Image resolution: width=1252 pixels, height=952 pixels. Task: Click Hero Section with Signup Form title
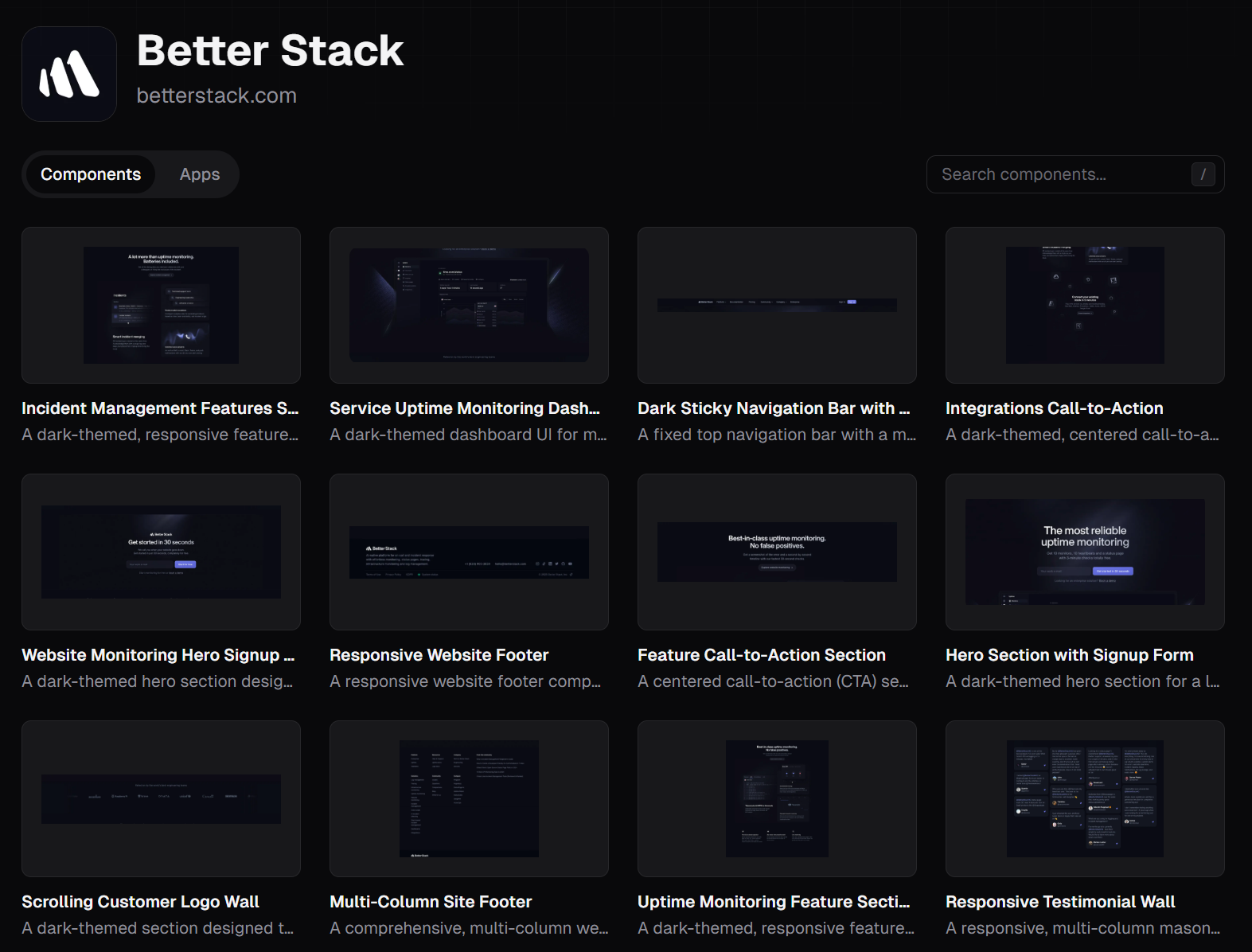click(1070, 655)
